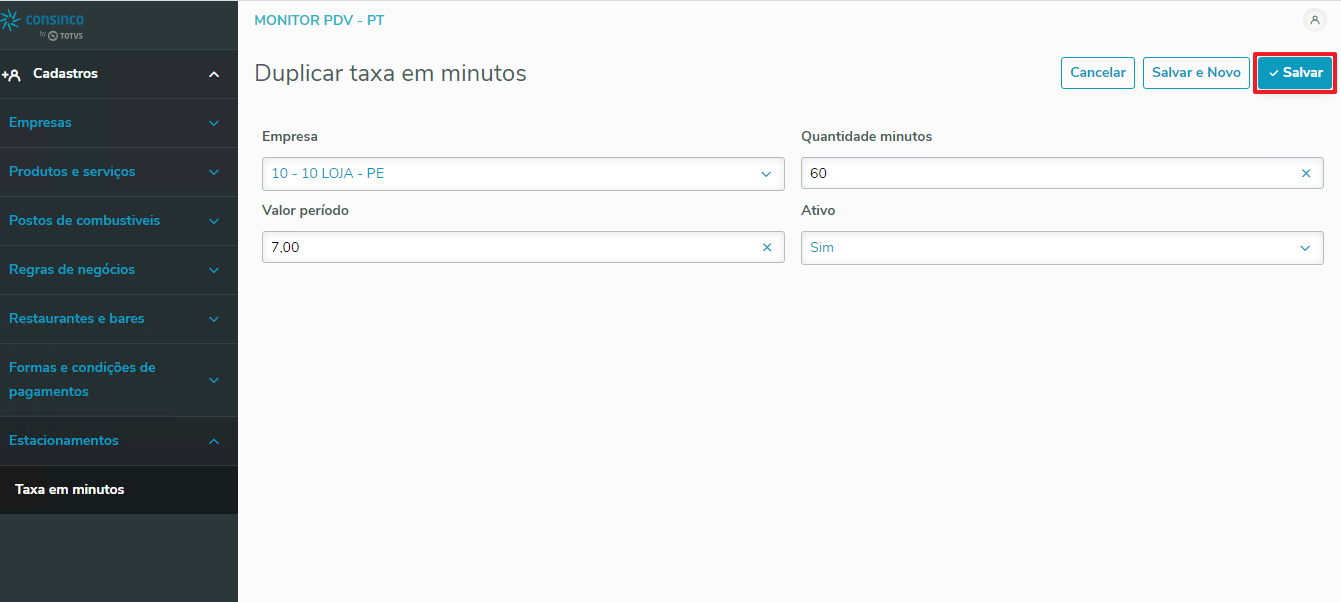Click the user profile avatar icon
This screenshot has width=1341, height=602.
point(1314,20)
